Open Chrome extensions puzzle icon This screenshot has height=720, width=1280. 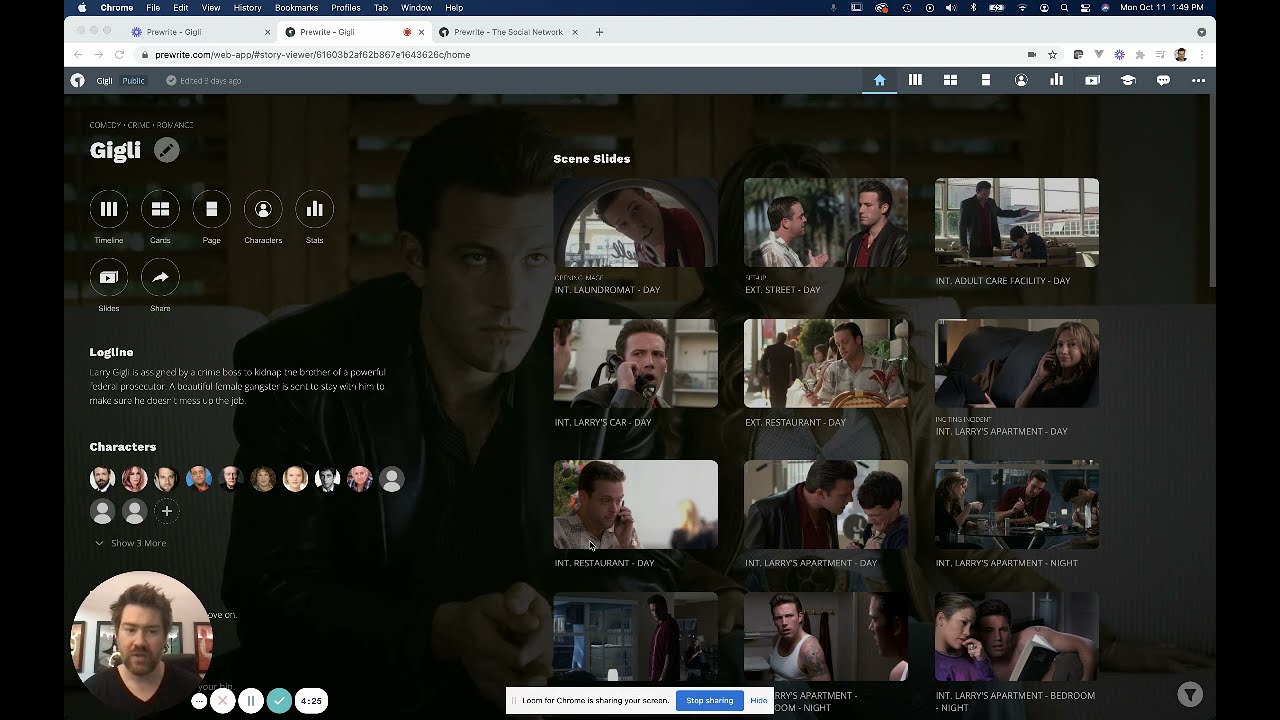(1141, 55)
